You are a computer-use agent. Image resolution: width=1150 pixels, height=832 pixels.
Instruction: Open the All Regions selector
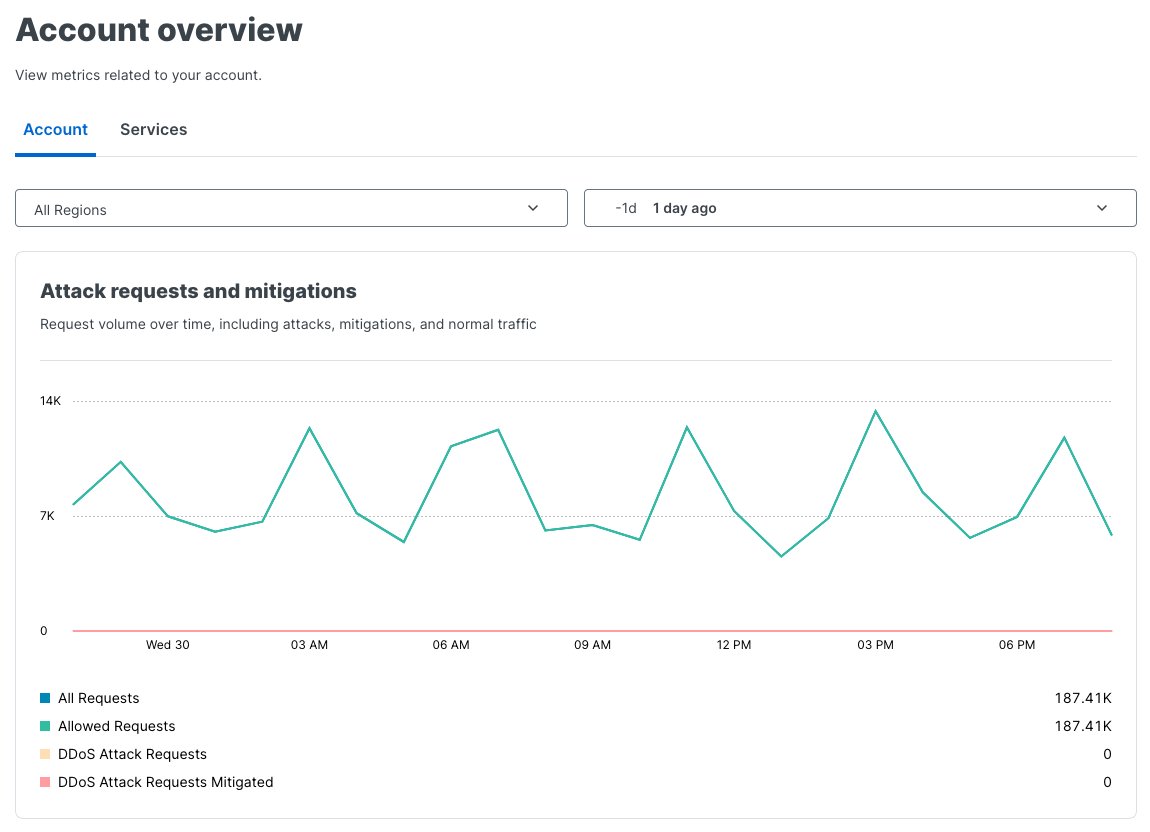(291, 208)
